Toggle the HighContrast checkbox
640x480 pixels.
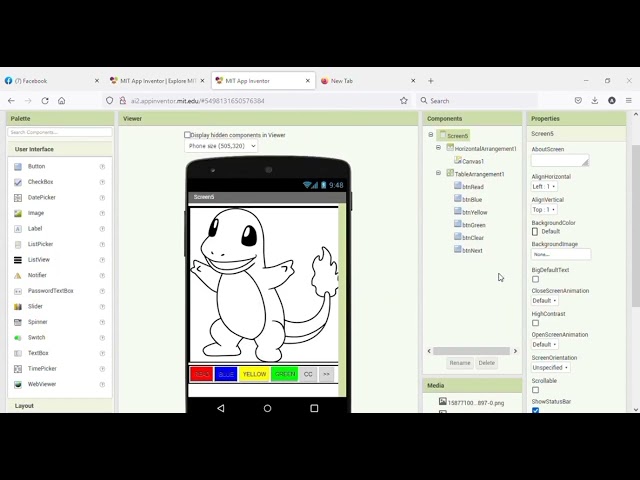click(x=536, y=323)
